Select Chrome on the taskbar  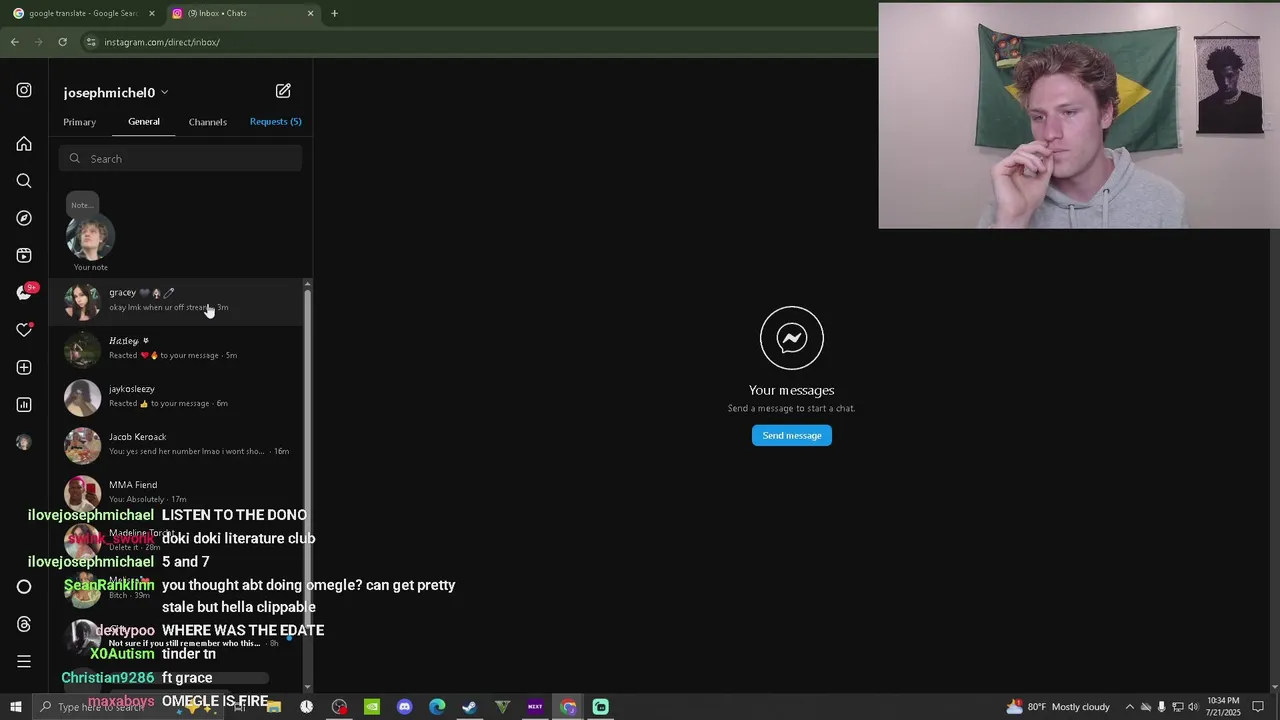coord(568,707)
